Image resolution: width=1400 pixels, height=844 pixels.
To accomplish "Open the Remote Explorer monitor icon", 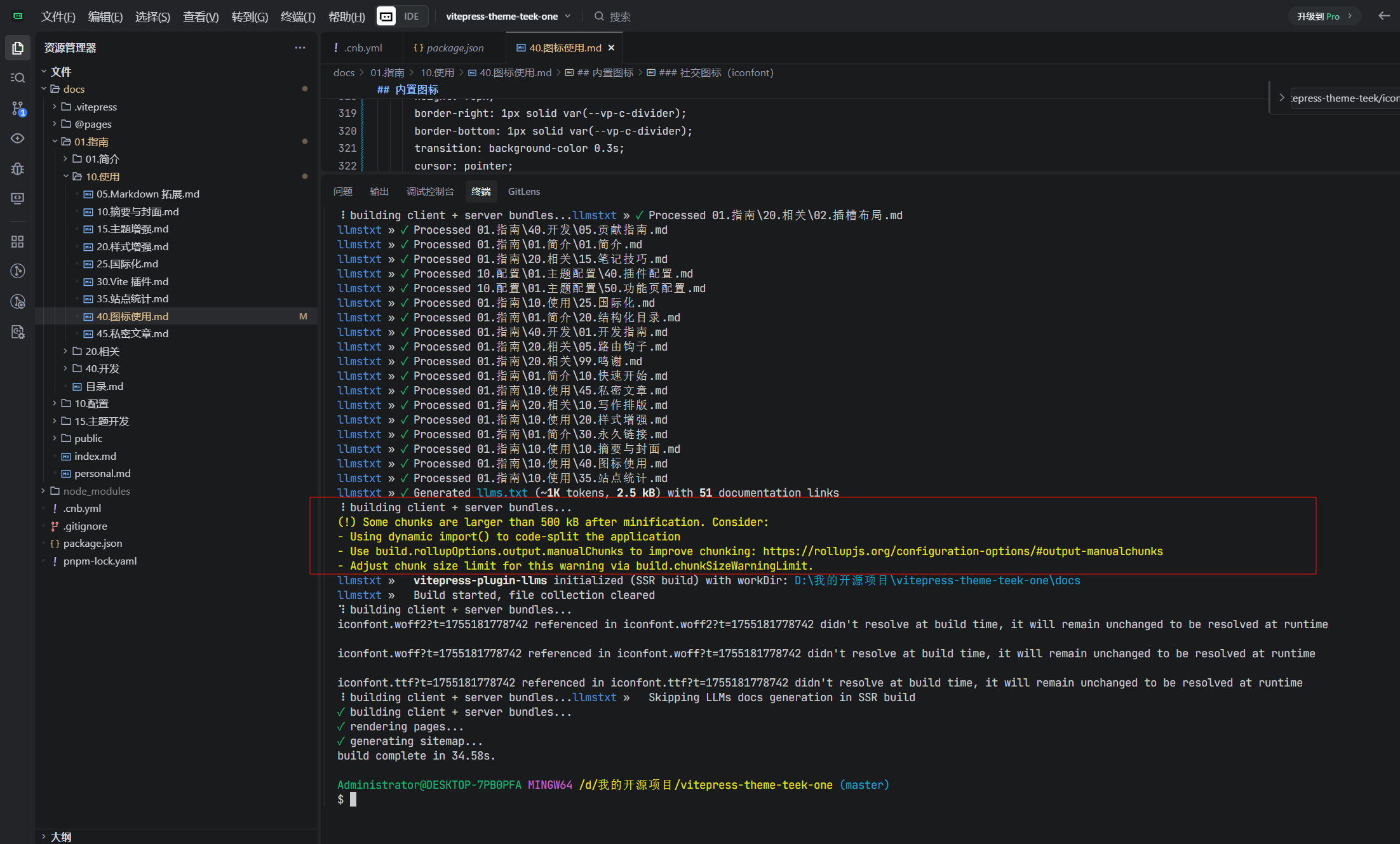I will 18,199.
